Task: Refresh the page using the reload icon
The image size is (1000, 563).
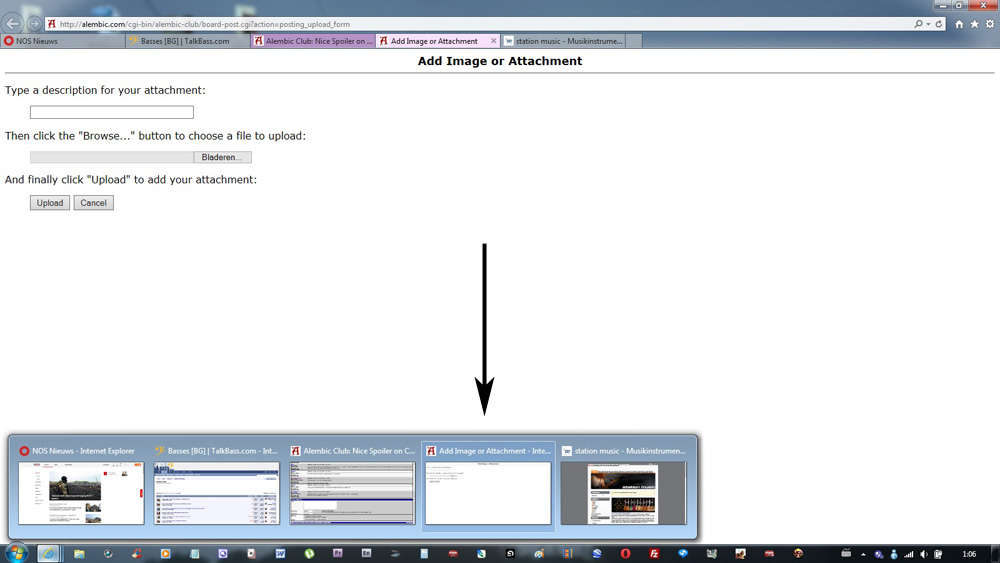Action: coord(941,23)
